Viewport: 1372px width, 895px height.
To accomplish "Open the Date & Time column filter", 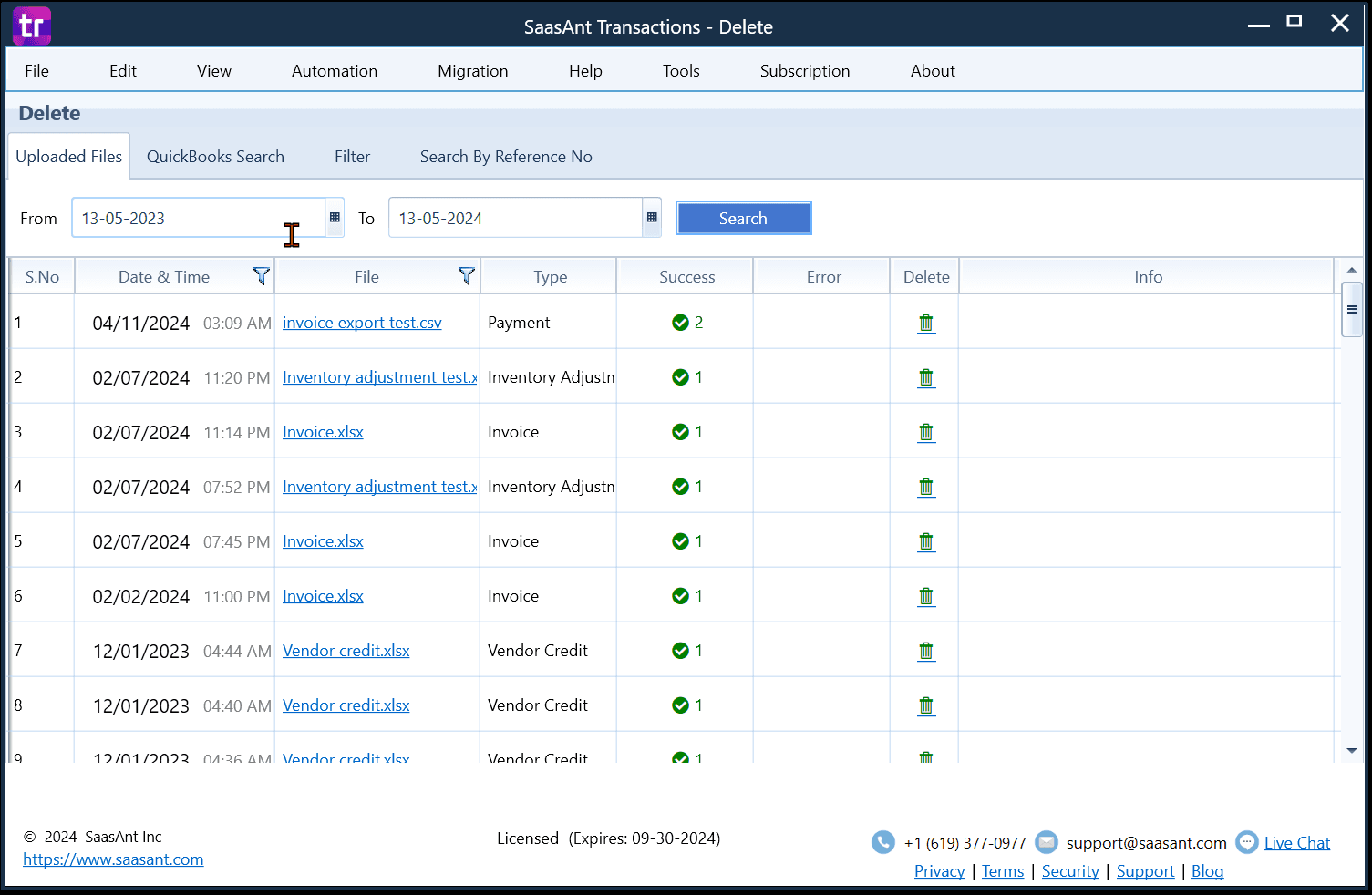I will (x=262, y=276).
